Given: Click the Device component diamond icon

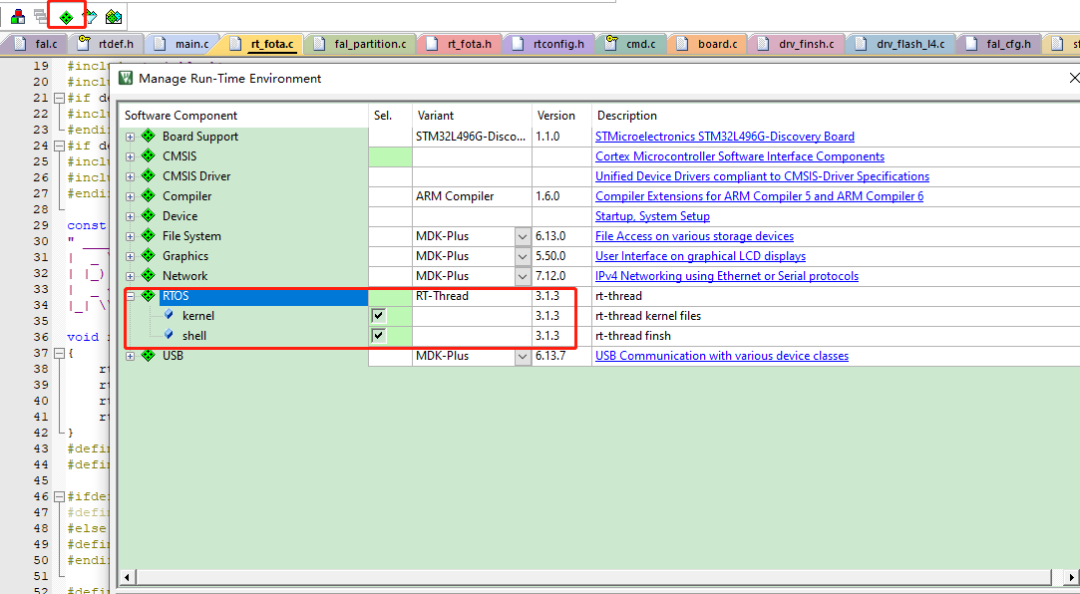Looking at the screenshot, I should (148, 216).
